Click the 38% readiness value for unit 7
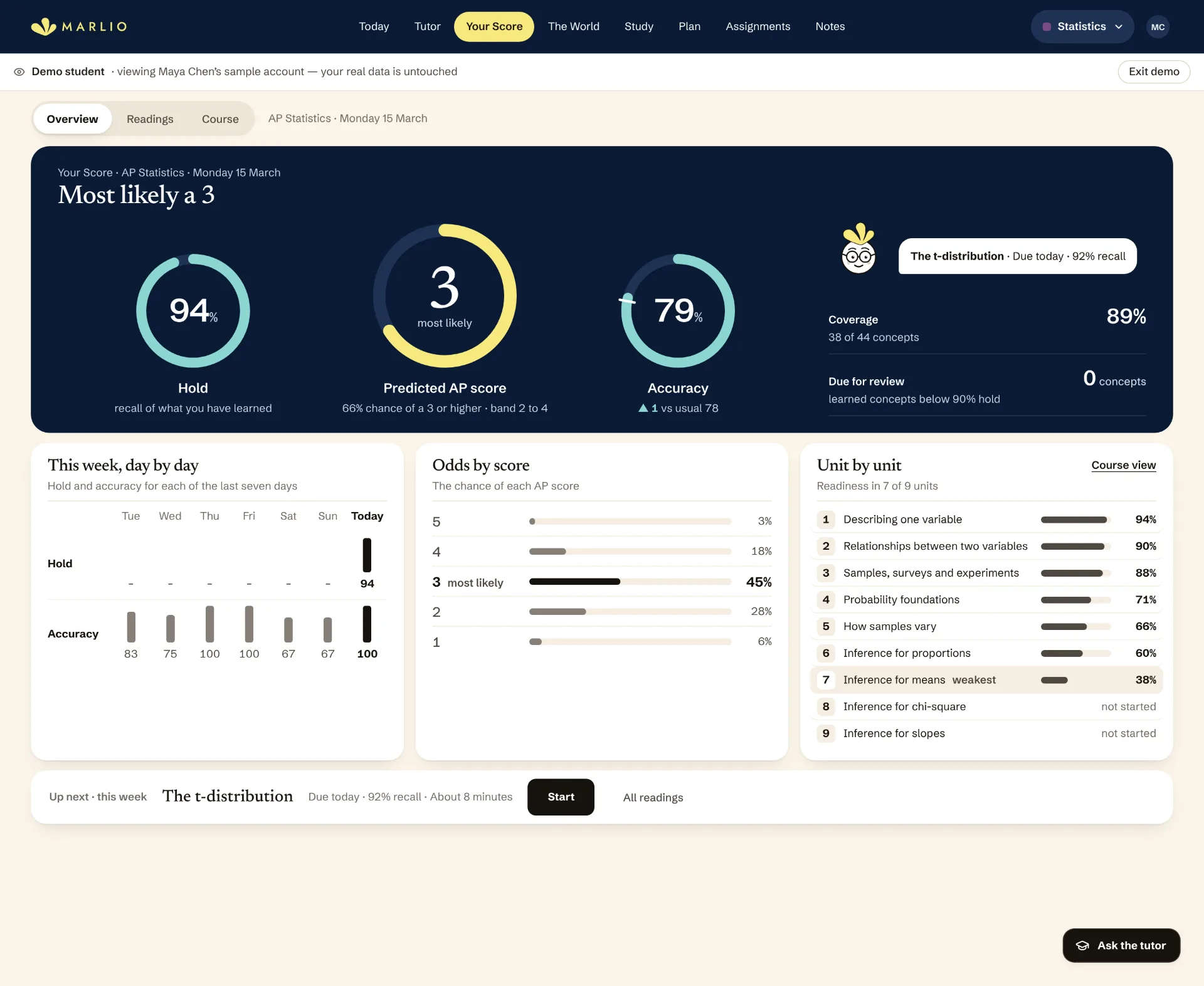1204x986 pixels. (1146, 679)
